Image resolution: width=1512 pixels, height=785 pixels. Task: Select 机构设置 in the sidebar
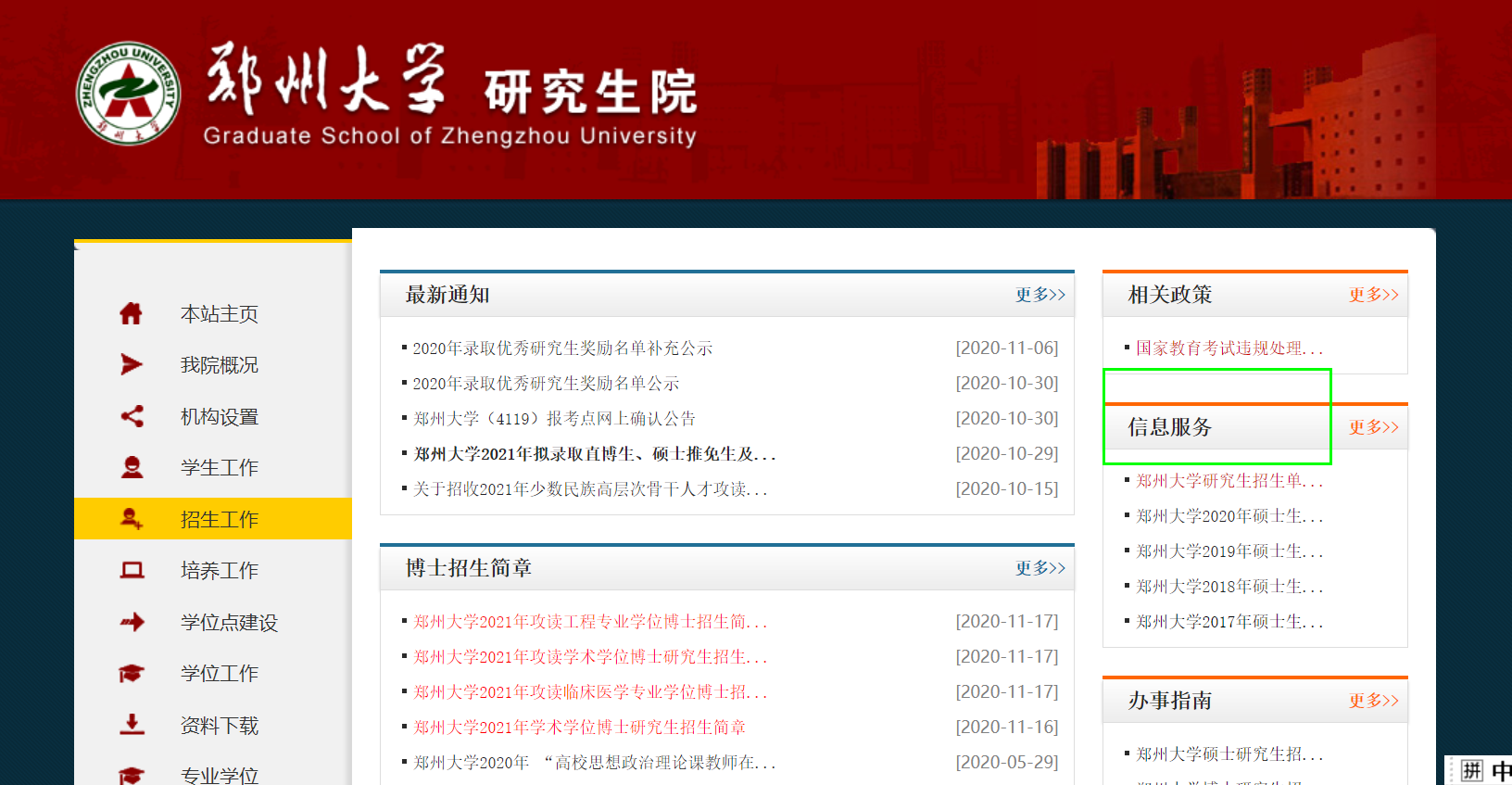point(220,417)
